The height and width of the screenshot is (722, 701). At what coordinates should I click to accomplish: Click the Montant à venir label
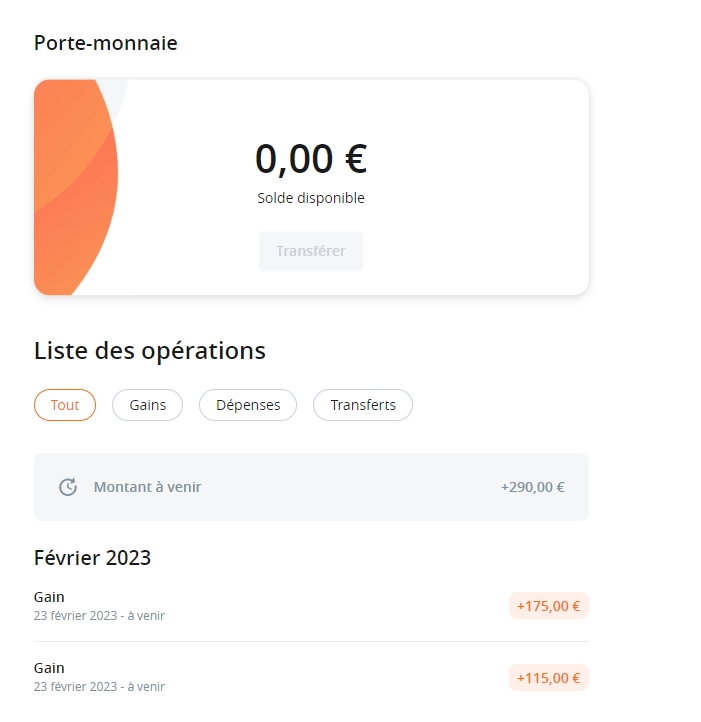coord(147,487)
